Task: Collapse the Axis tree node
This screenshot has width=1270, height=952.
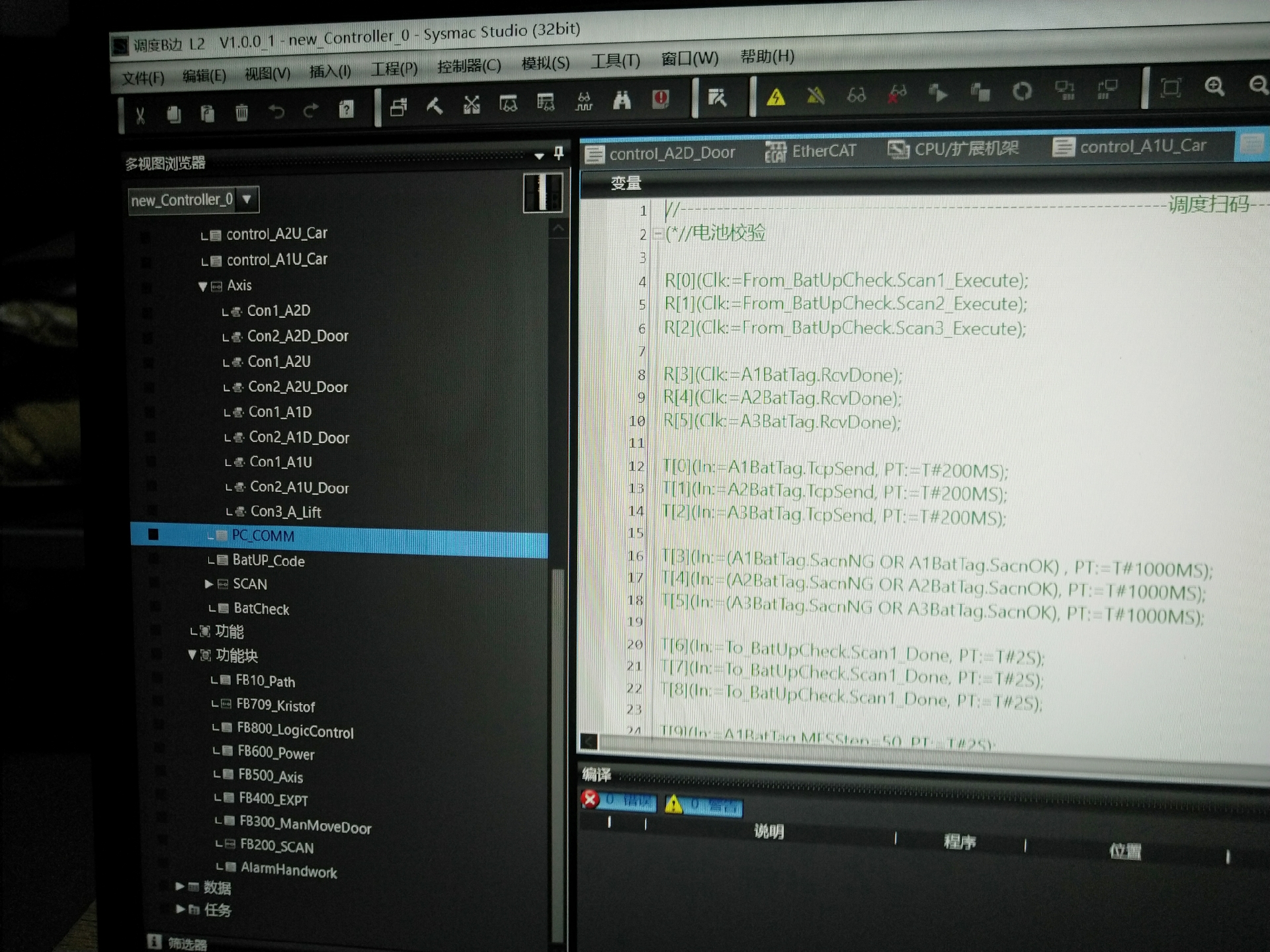Action: click(x=202, y=286)
